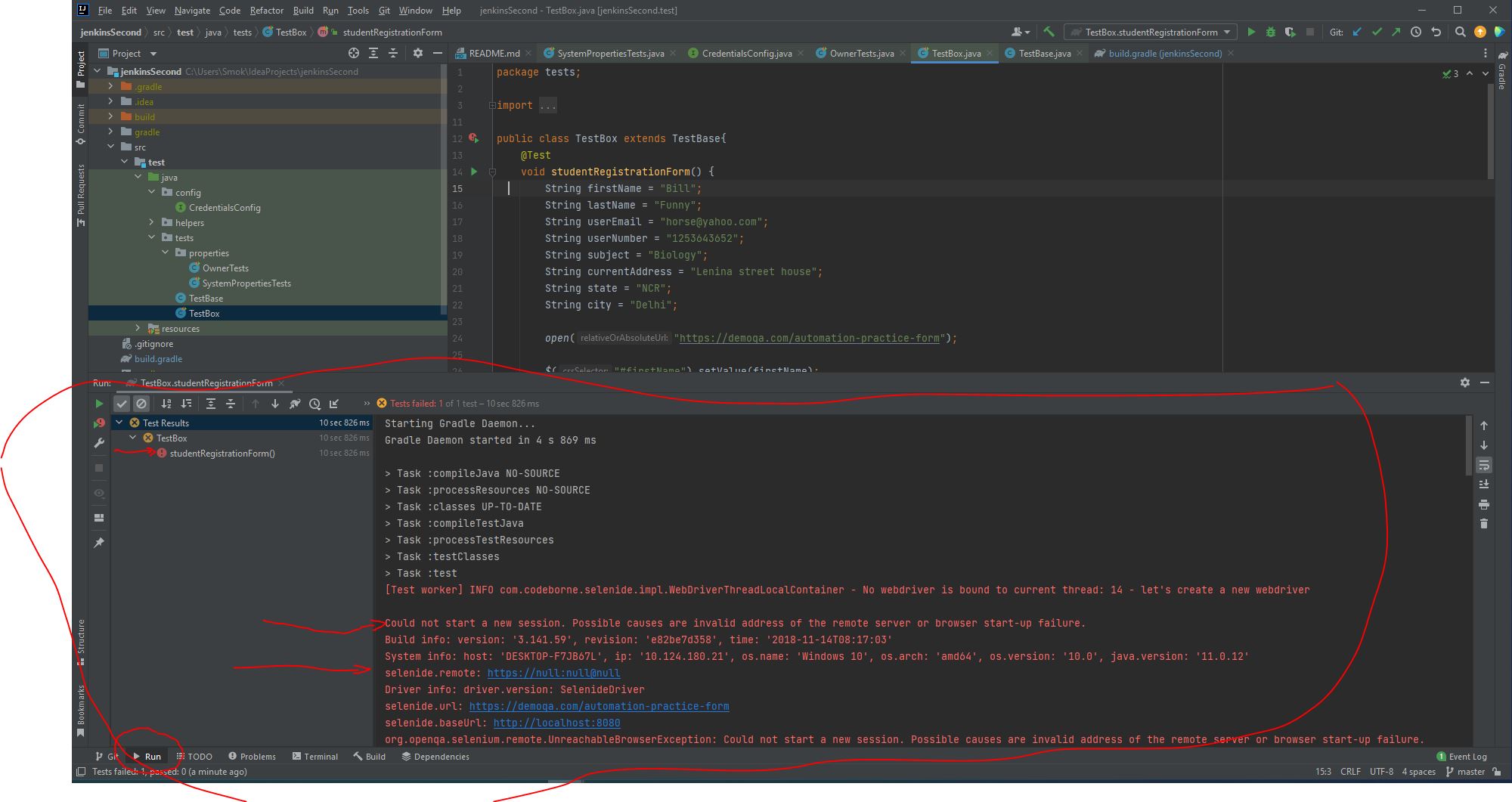The image size is (1512, 802).
Task: Run with Coverage from the top toolbar
Action: pyautogui.click(x=1290, y=32)
